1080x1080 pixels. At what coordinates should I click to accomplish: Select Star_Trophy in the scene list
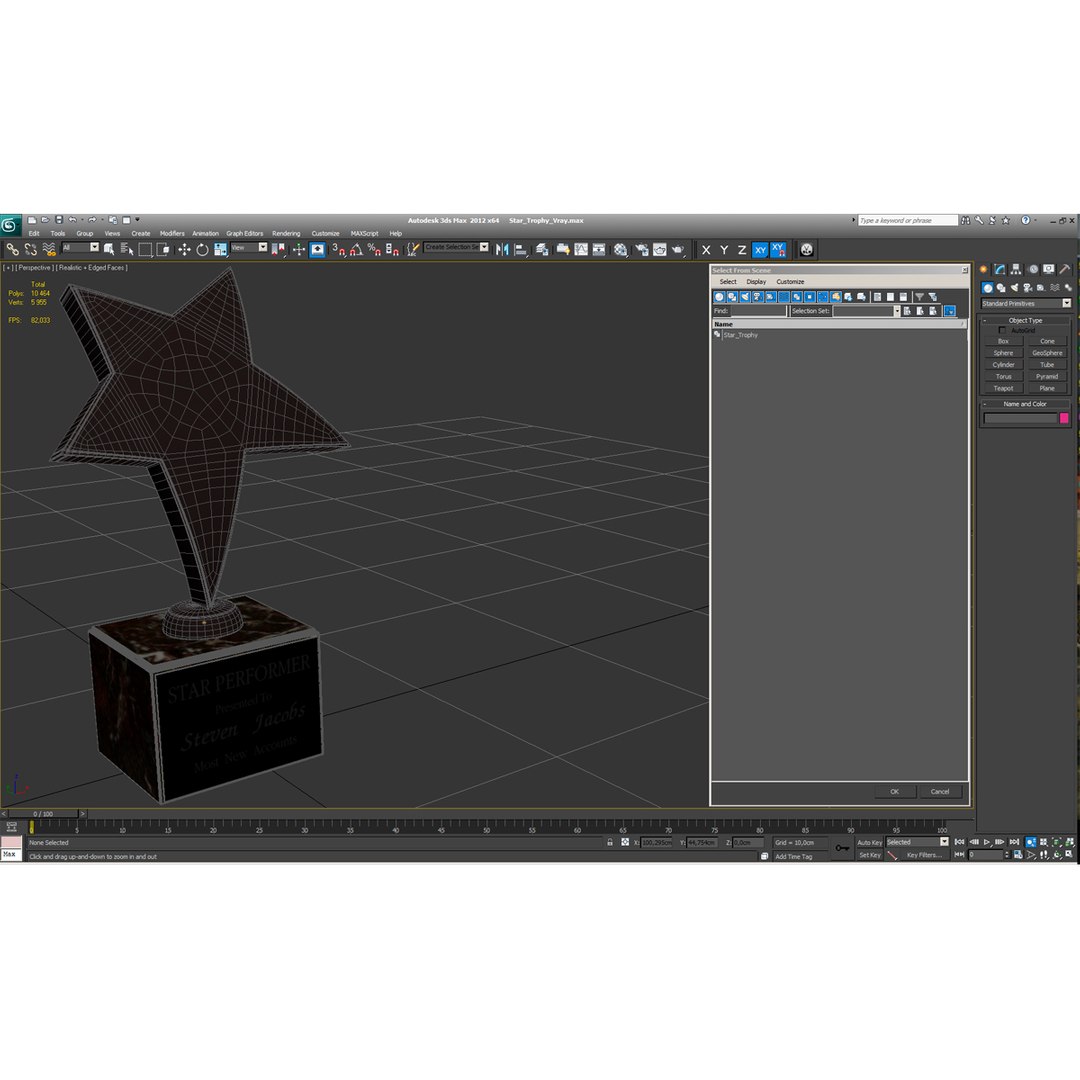point(740,335)
